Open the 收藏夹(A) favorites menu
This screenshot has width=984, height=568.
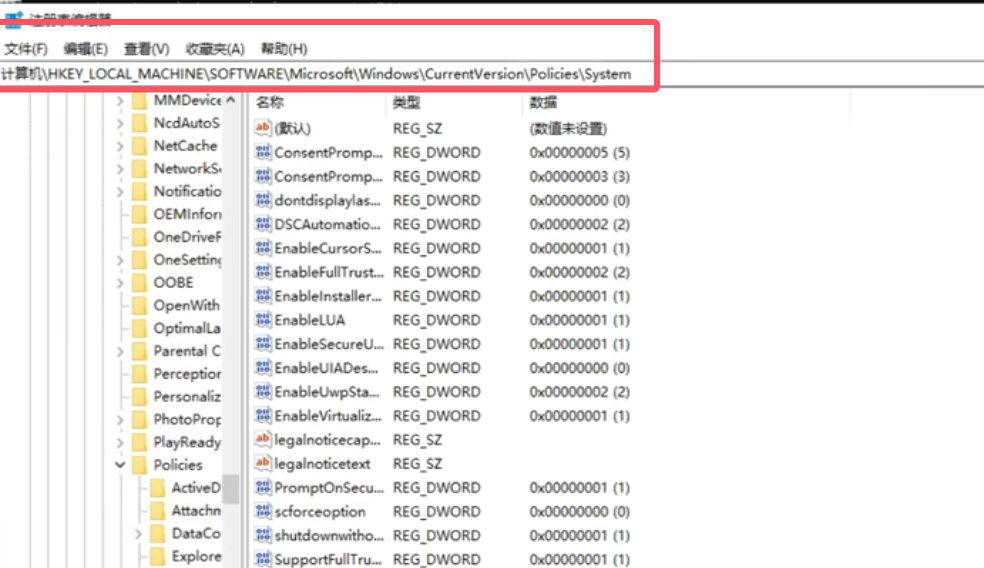pos(215,49)
